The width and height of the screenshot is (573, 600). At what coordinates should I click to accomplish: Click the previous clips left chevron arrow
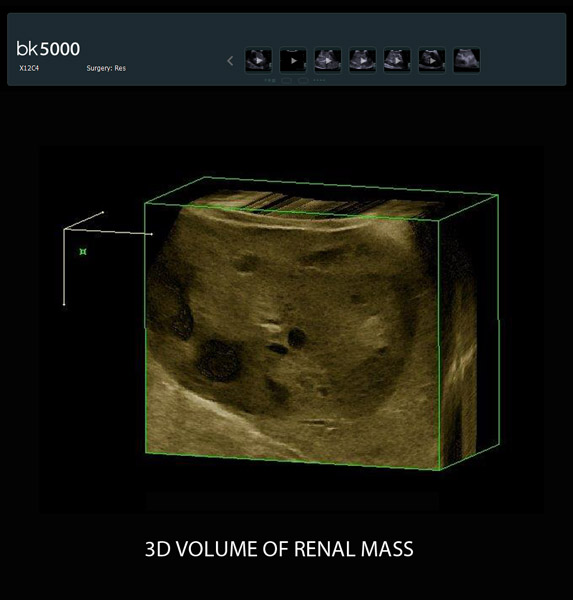coord(230,60)
